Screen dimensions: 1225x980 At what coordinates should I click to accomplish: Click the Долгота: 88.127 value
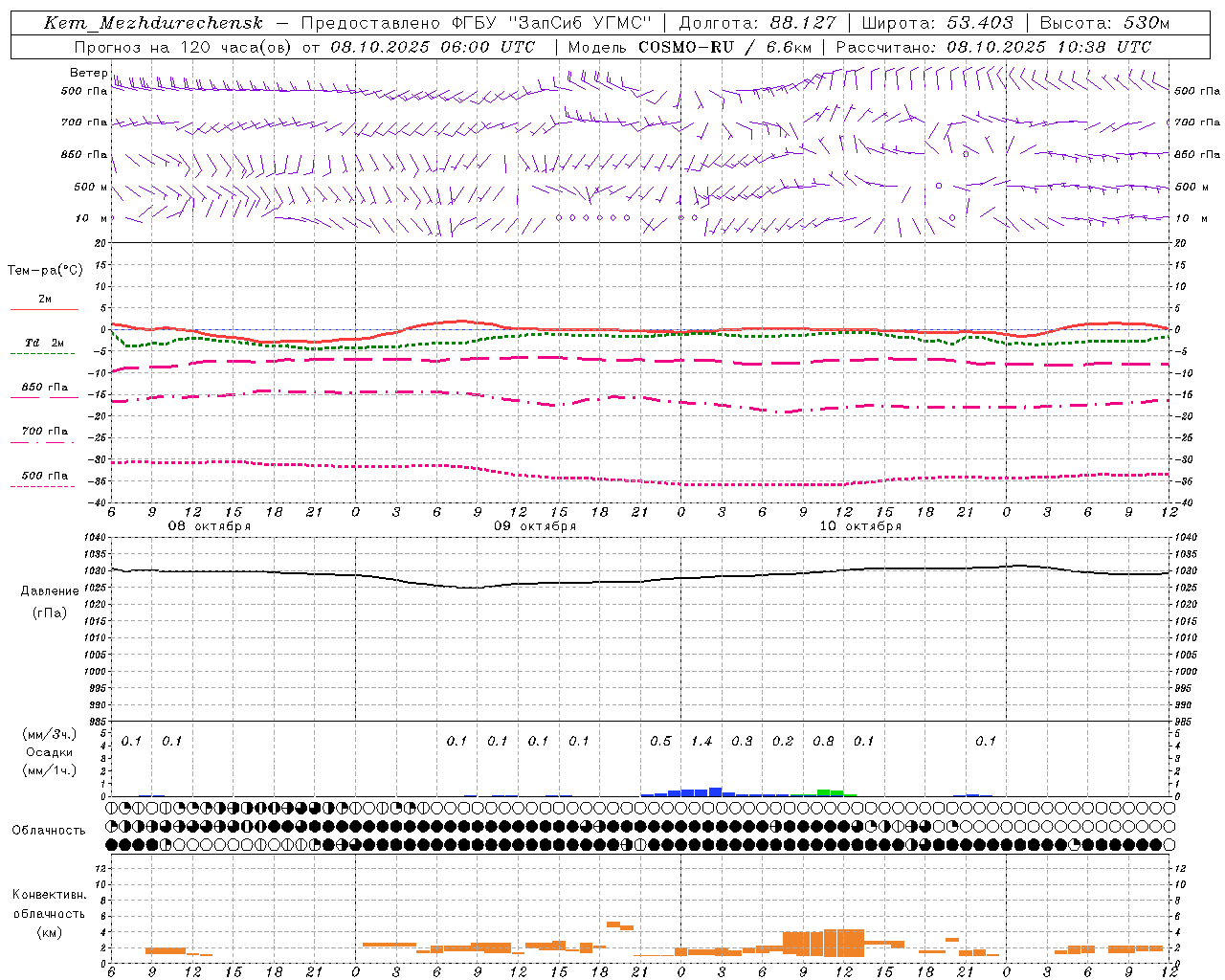757,23
